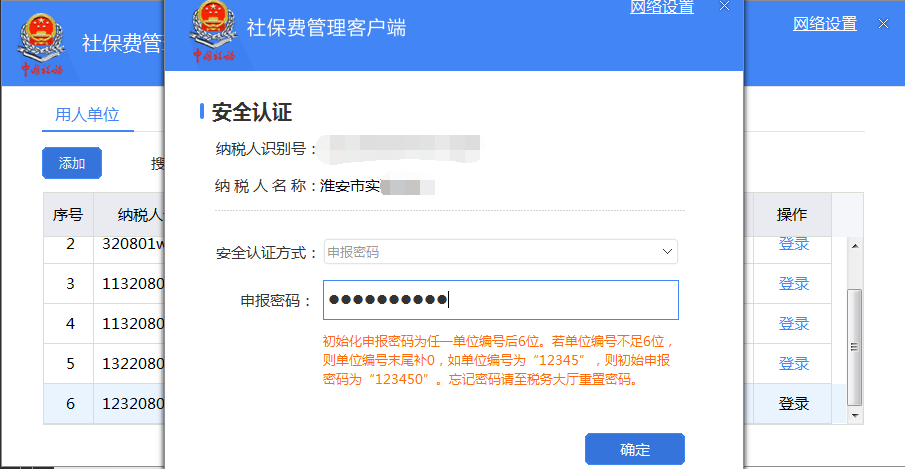Select row 6 in the unit table
Viewport: 905px width, 469px height.
click(x=437, y=404)
